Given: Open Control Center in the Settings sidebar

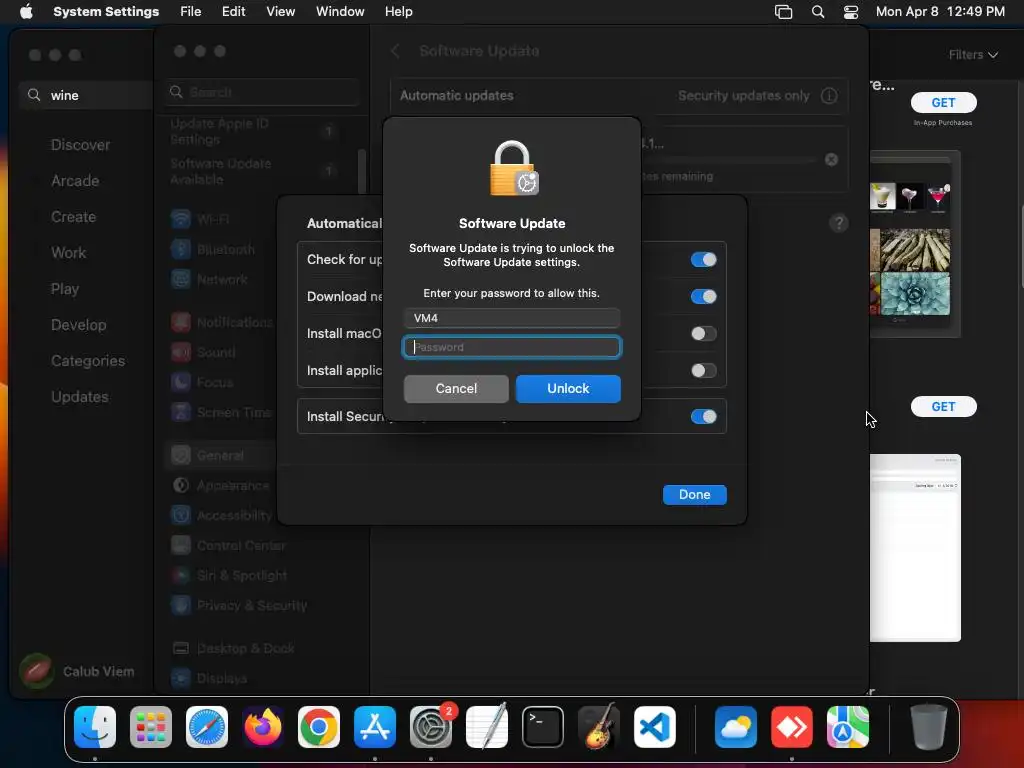Looking at the screenshot, I should pyautogui.click(x=228, y=545).
